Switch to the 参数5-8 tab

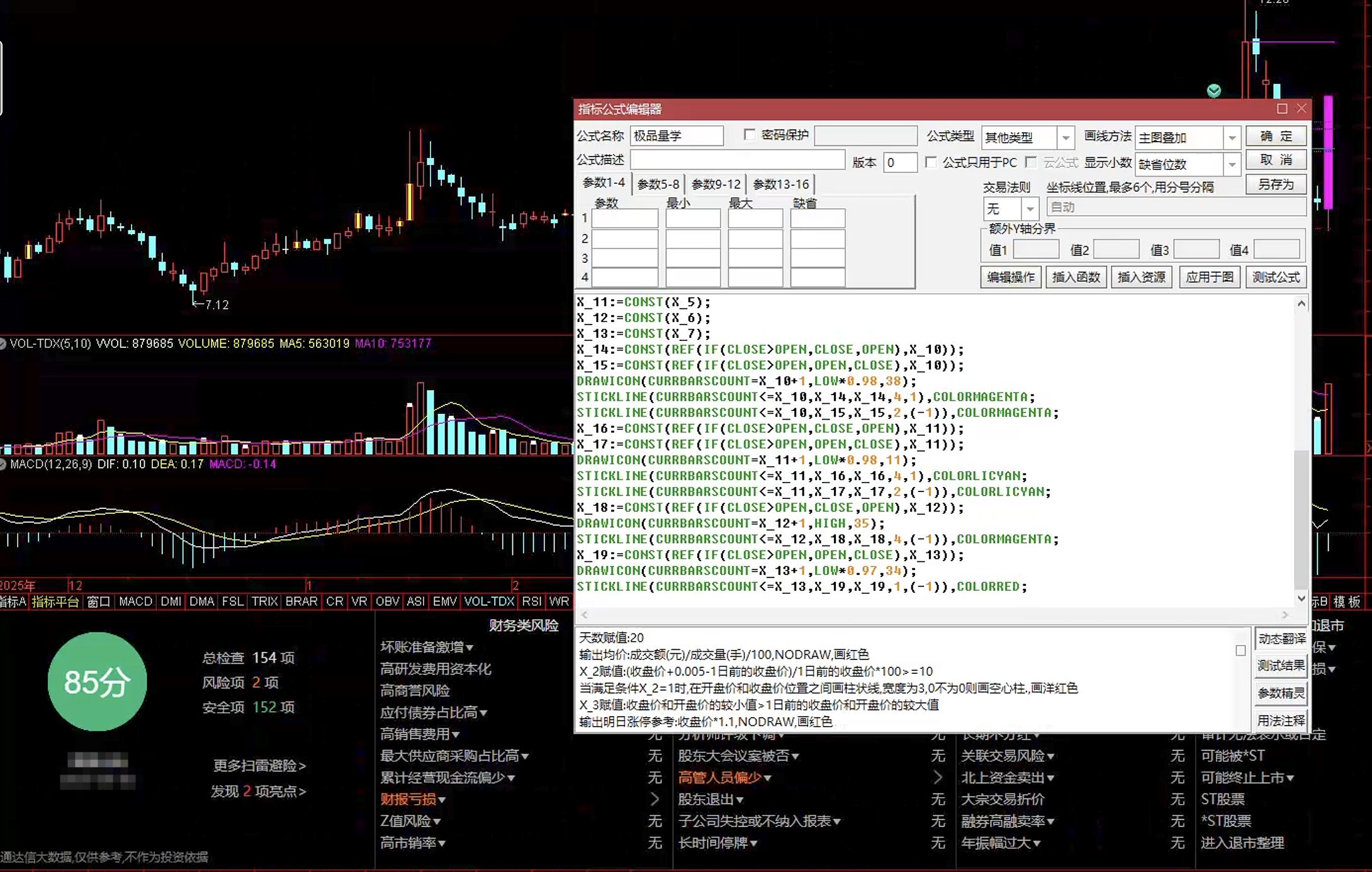point(658,184)
